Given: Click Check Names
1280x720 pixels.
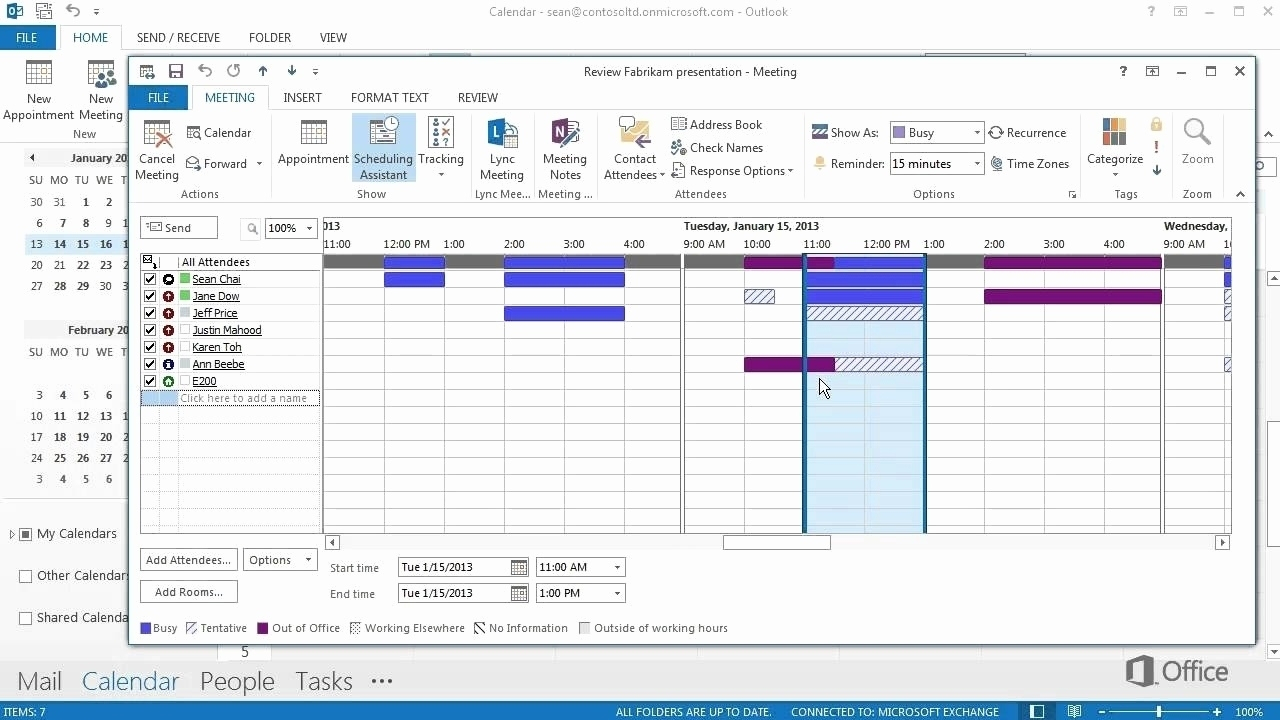Looking at the screenshot, I should (x=716, y=147).
